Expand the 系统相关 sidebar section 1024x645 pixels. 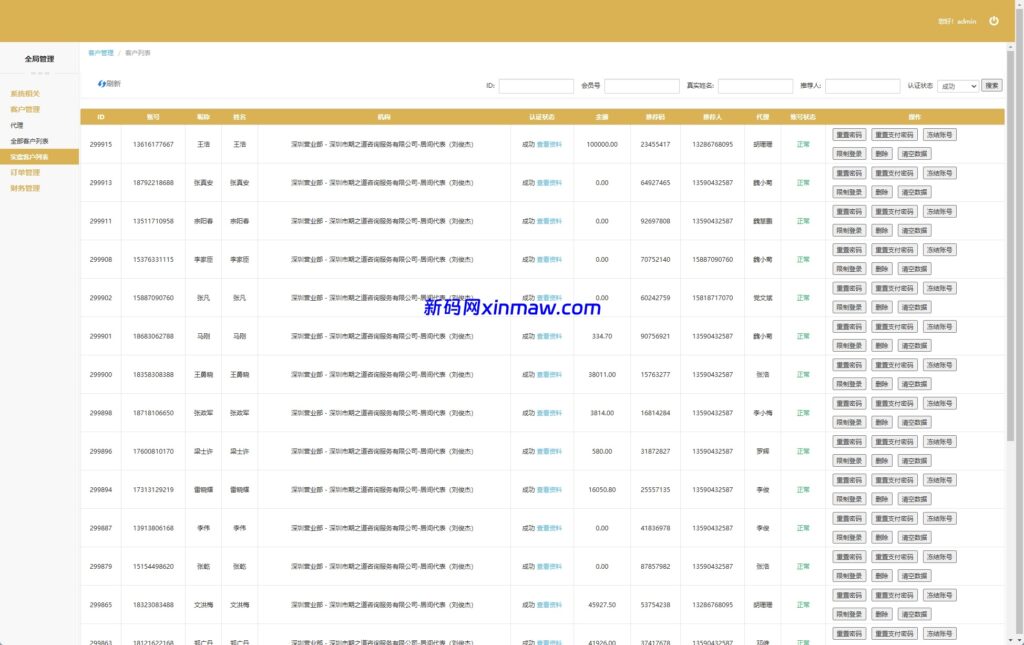click(x=25, y=94)
